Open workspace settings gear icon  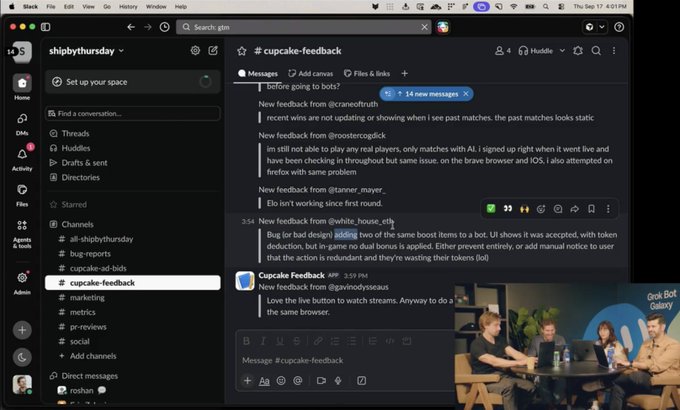click(195, 50)
